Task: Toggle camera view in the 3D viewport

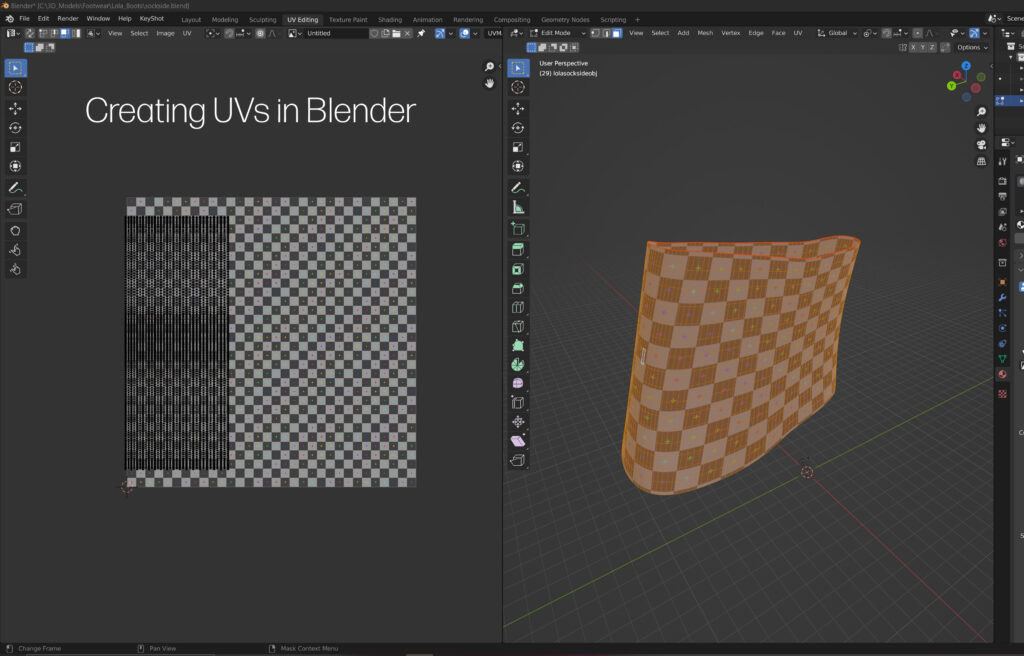Action: (981, 144)
